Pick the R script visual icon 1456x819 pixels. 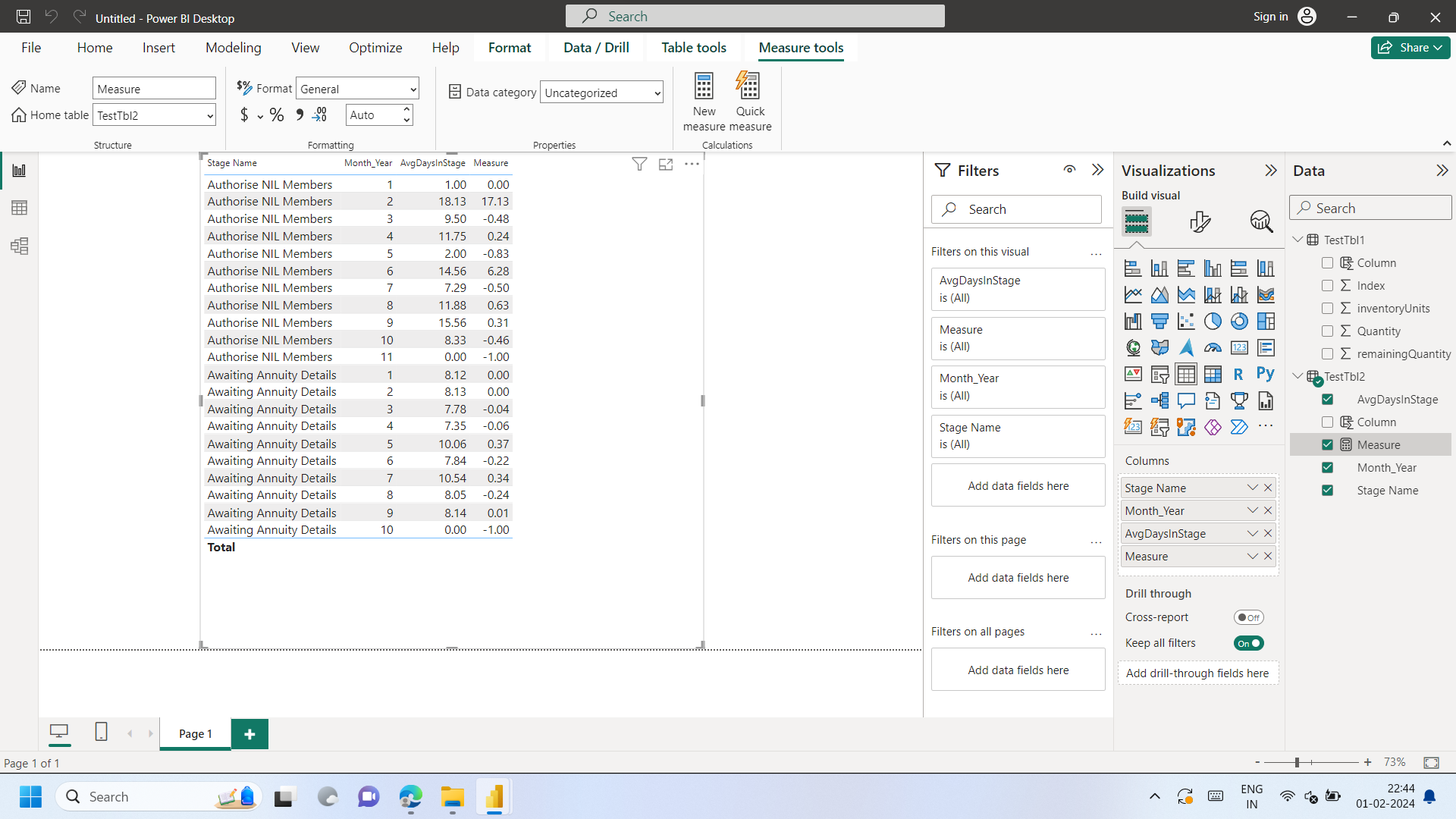[1238, 374]
